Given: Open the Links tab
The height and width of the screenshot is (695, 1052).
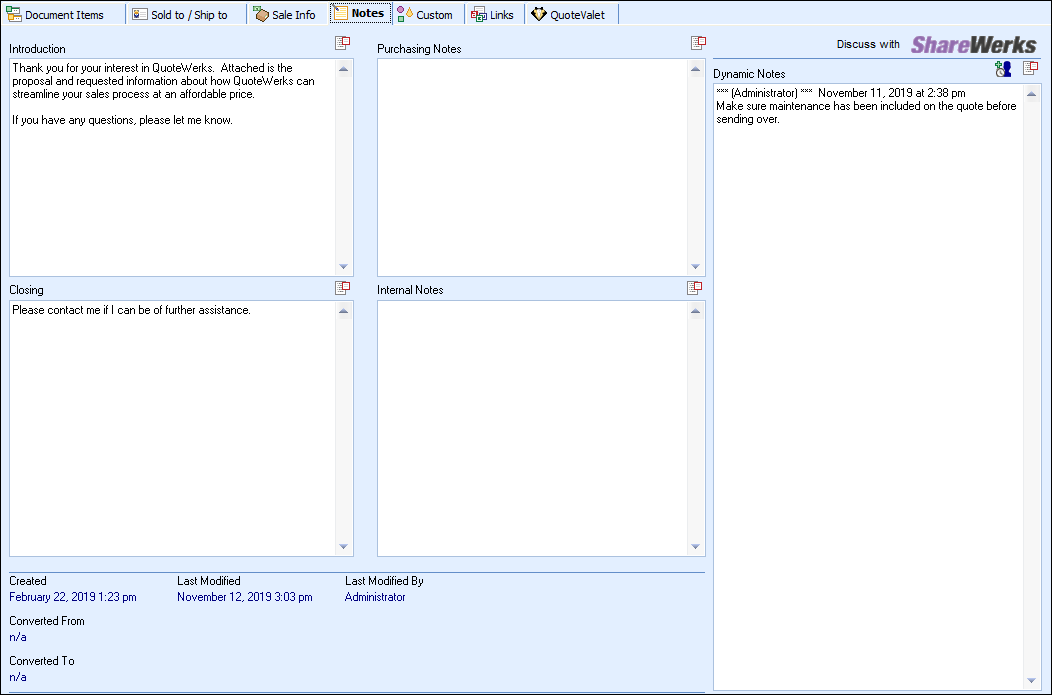Looking at the screenshot, I should [493, 15].
